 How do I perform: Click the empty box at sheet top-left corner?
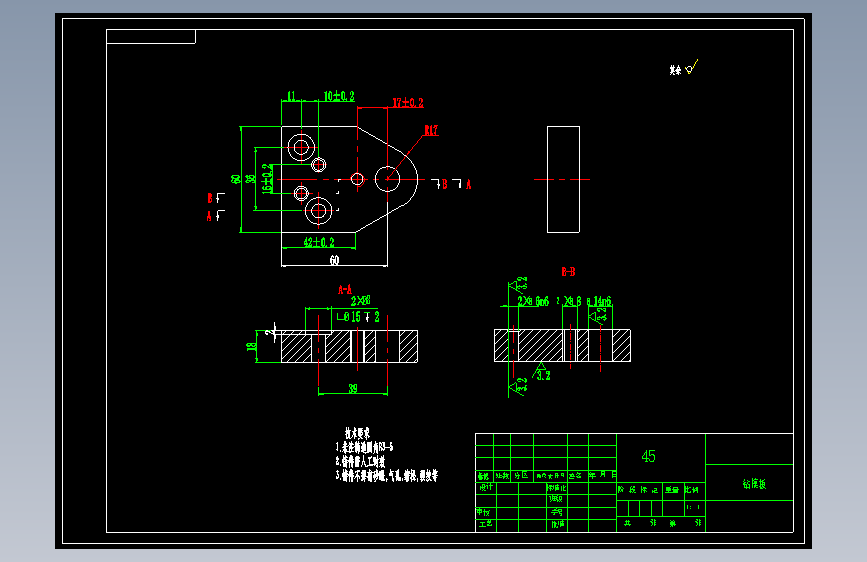pyautogui.click(x=151, y=37)
